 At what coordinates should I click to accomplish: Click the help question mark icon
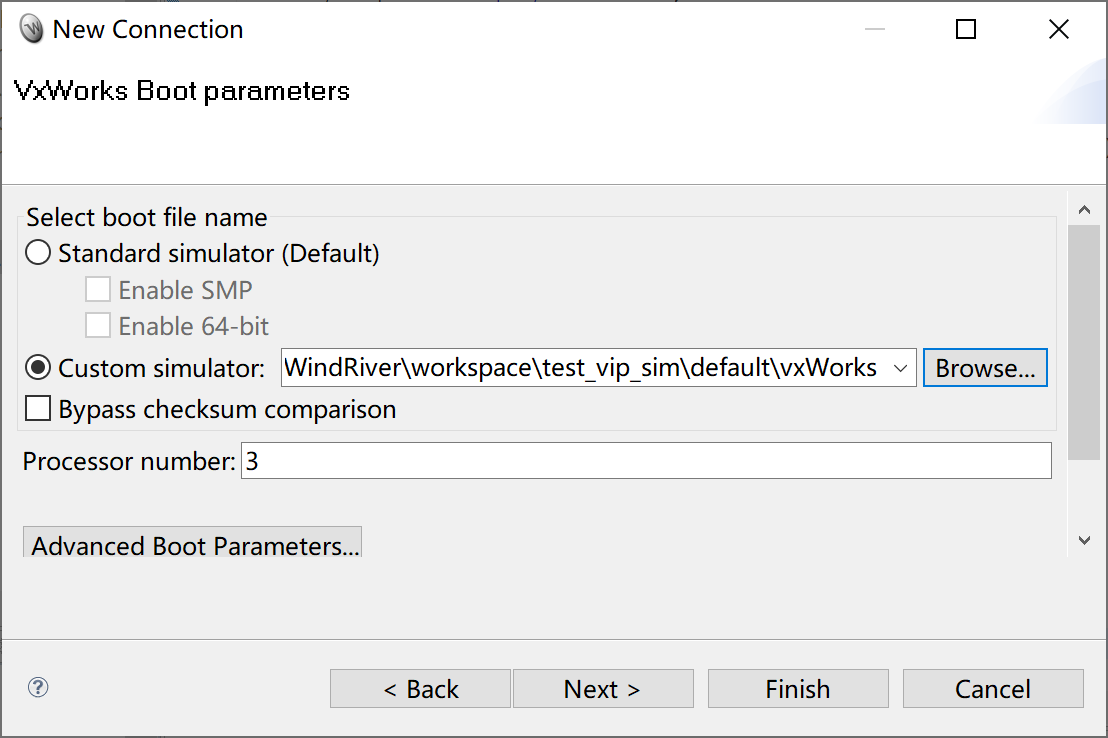click(38, 688)
